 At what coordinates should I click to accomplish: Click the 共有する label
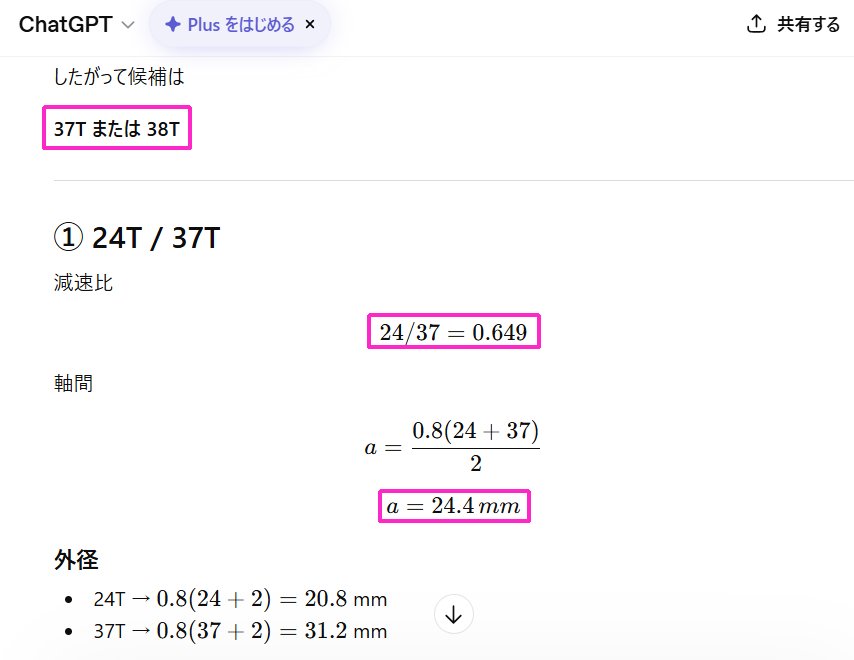(x=808, y=25)
